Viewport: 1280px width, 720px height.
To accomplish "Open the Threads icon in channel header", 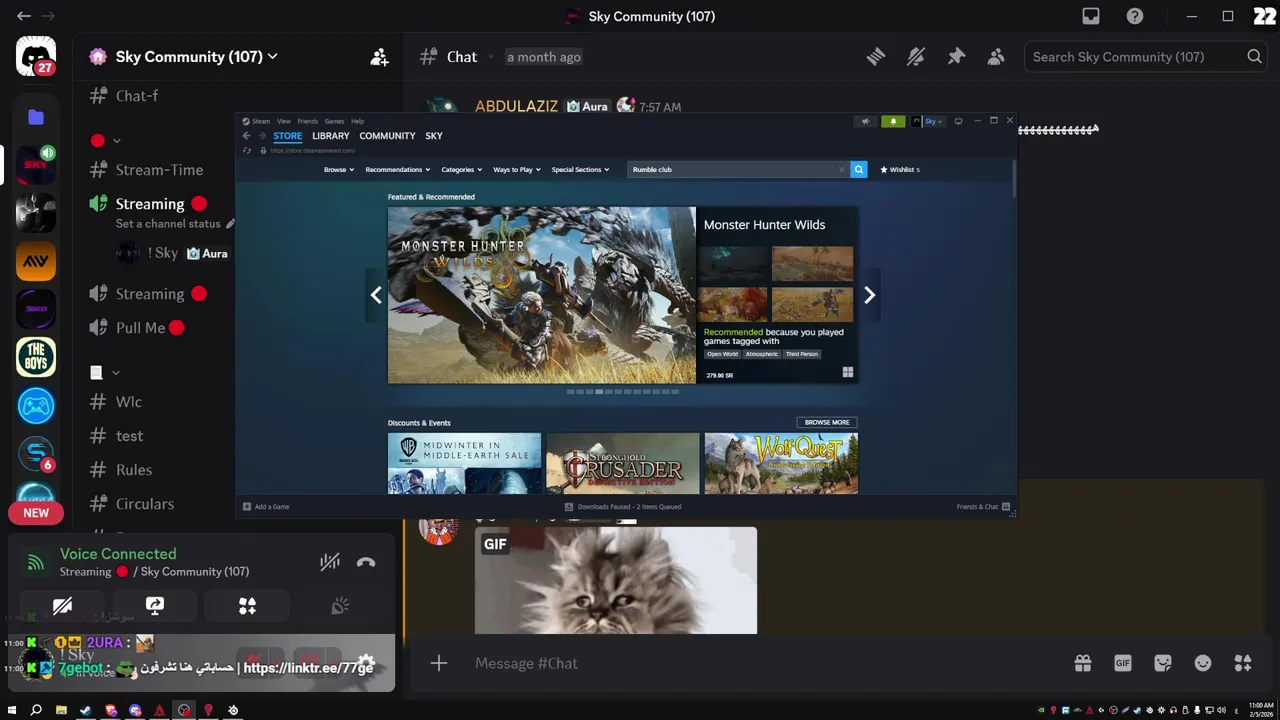I will [x=876, y=57].
